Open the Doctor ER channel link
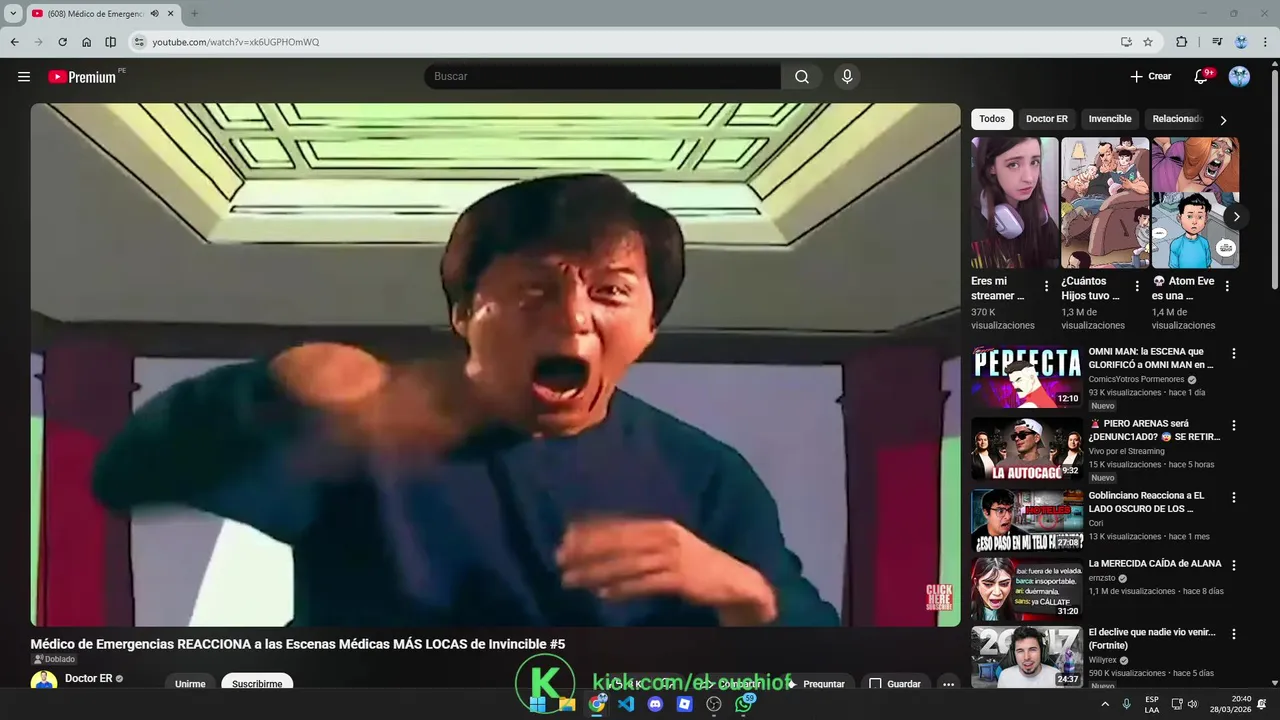Screen dimensions: 1280x720 click(x=89, y=679)
